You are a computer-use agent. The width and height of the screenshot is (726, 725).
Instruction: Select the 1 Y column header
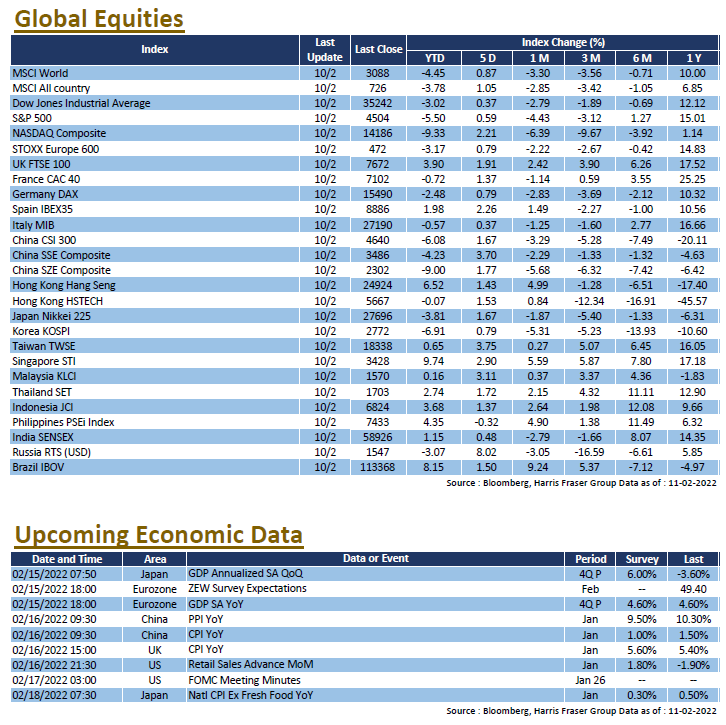coord(693,58)
